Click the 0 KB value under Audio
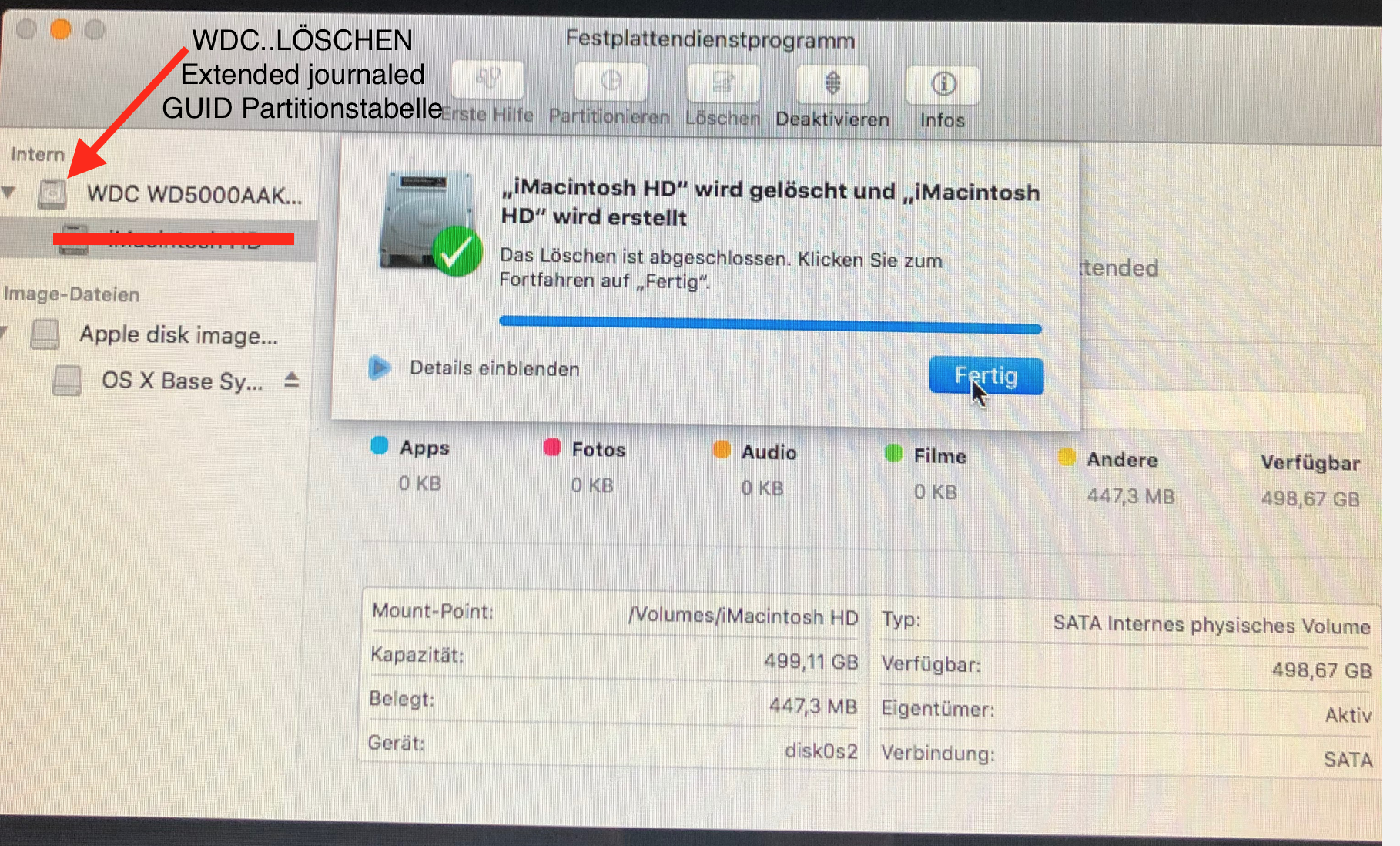The width and height of the screenshot is (1400, 846). tap(762, 488)
